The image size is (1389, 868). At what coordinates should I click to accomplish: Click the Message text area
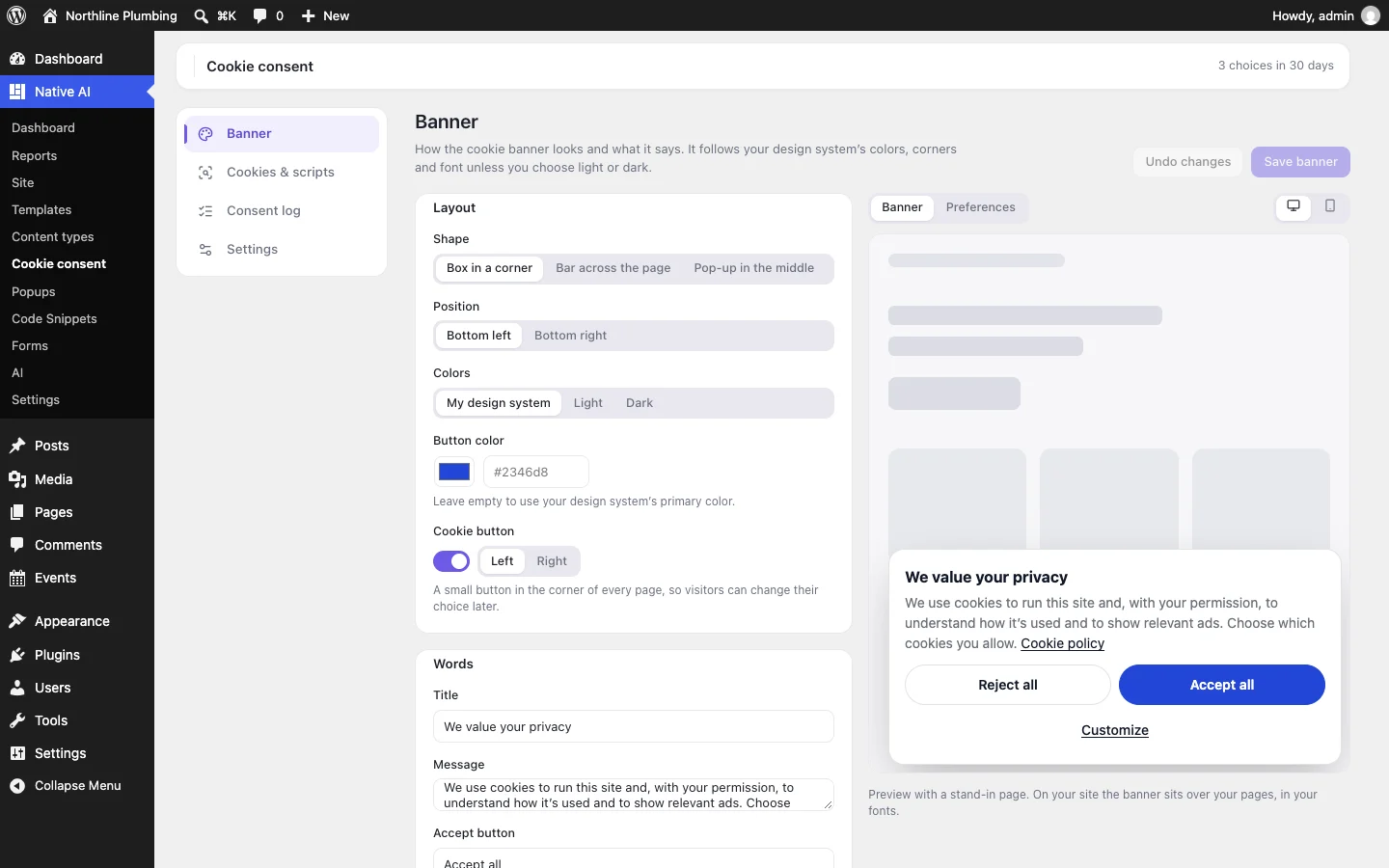[634, 795]
